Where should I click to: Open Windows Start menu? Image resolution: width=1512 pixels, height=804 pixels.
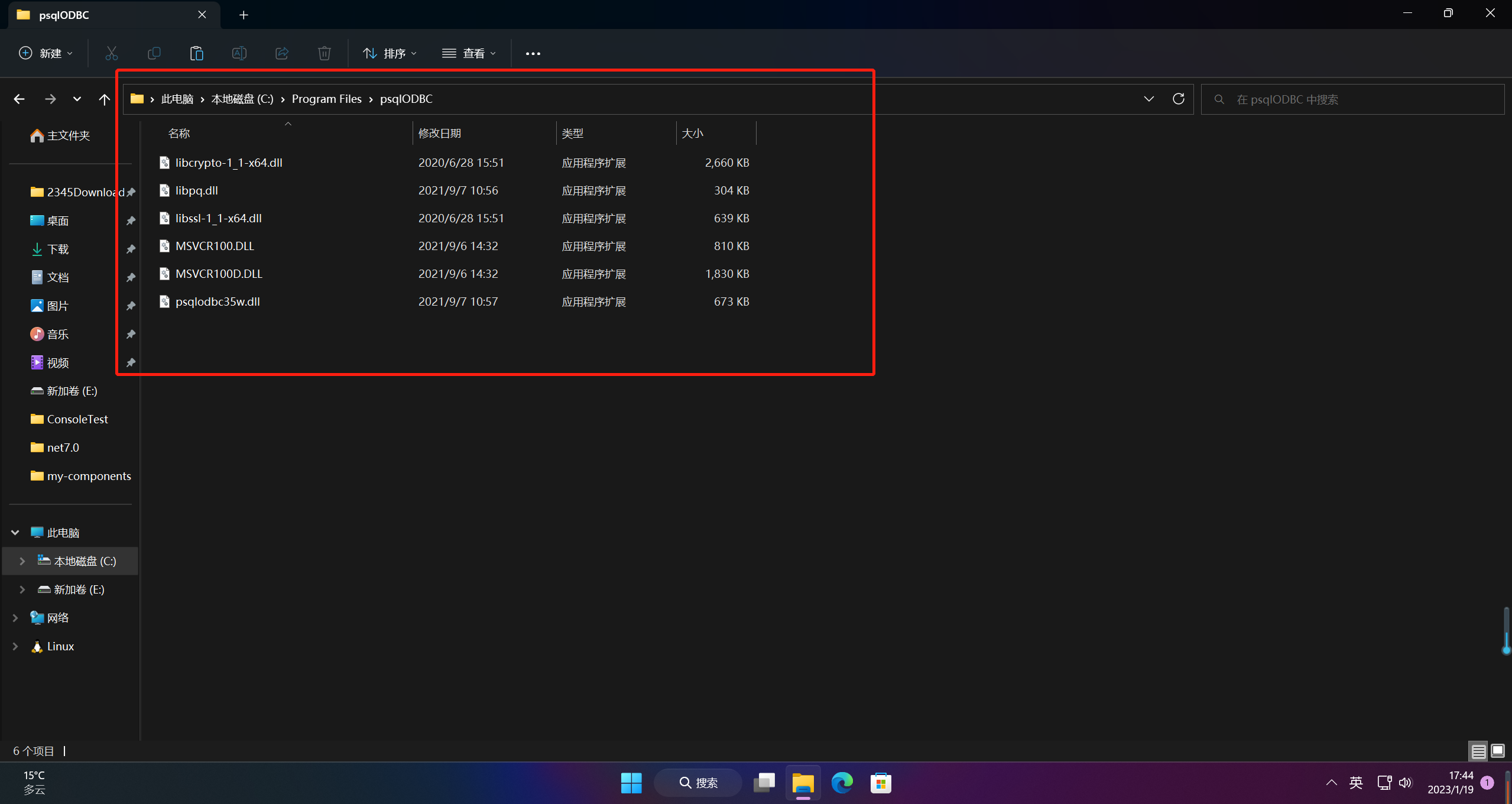tap(631, 783)
